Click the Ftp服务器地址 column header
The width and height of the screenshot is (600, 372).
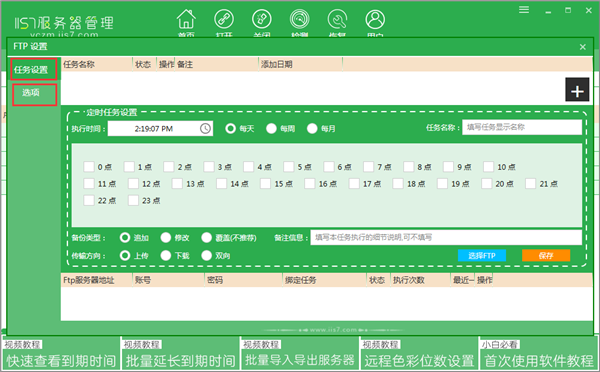tap(97, 280)
